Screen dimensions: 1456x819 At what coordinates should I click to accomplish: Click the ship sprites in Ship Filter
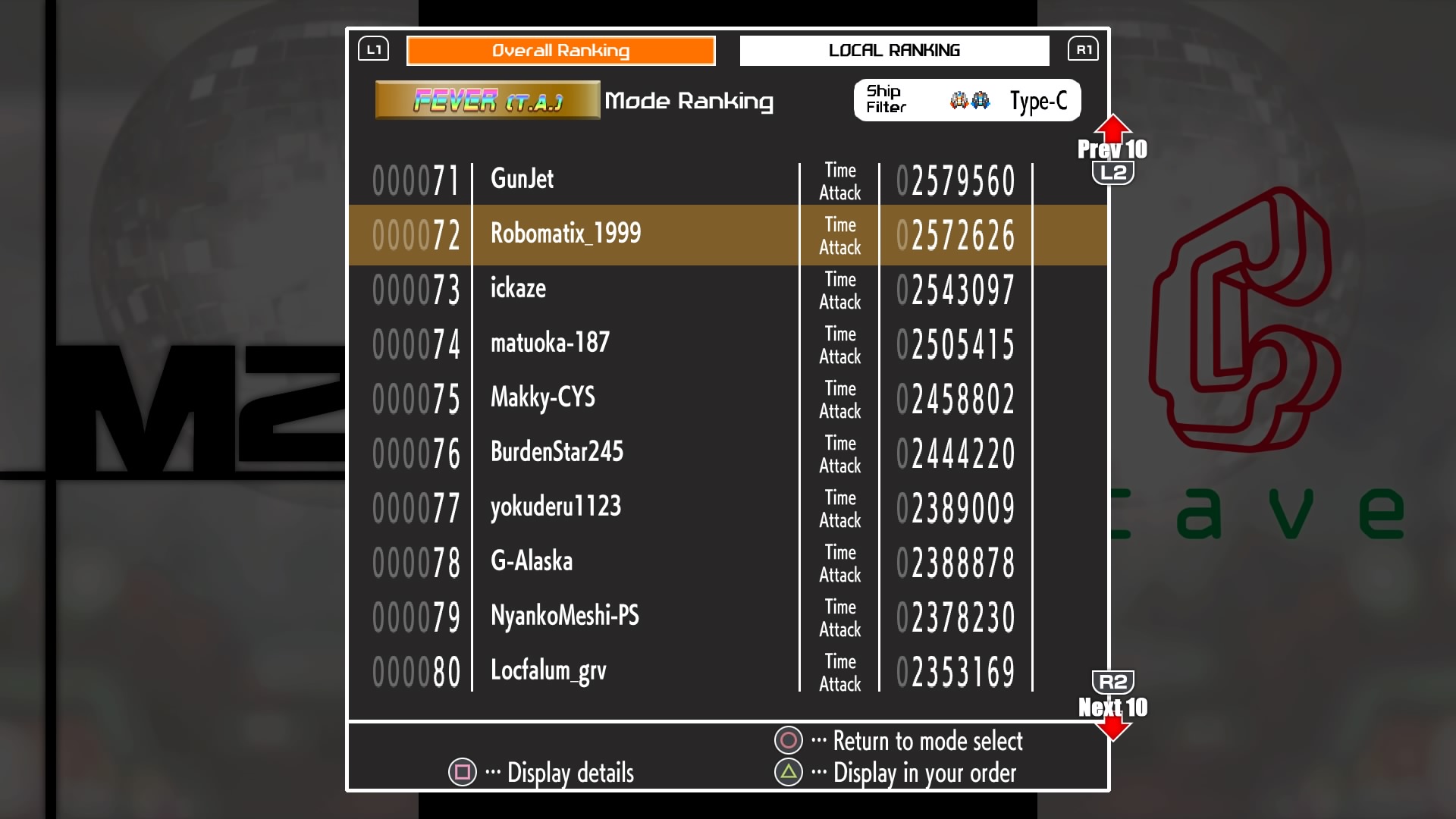970,100
